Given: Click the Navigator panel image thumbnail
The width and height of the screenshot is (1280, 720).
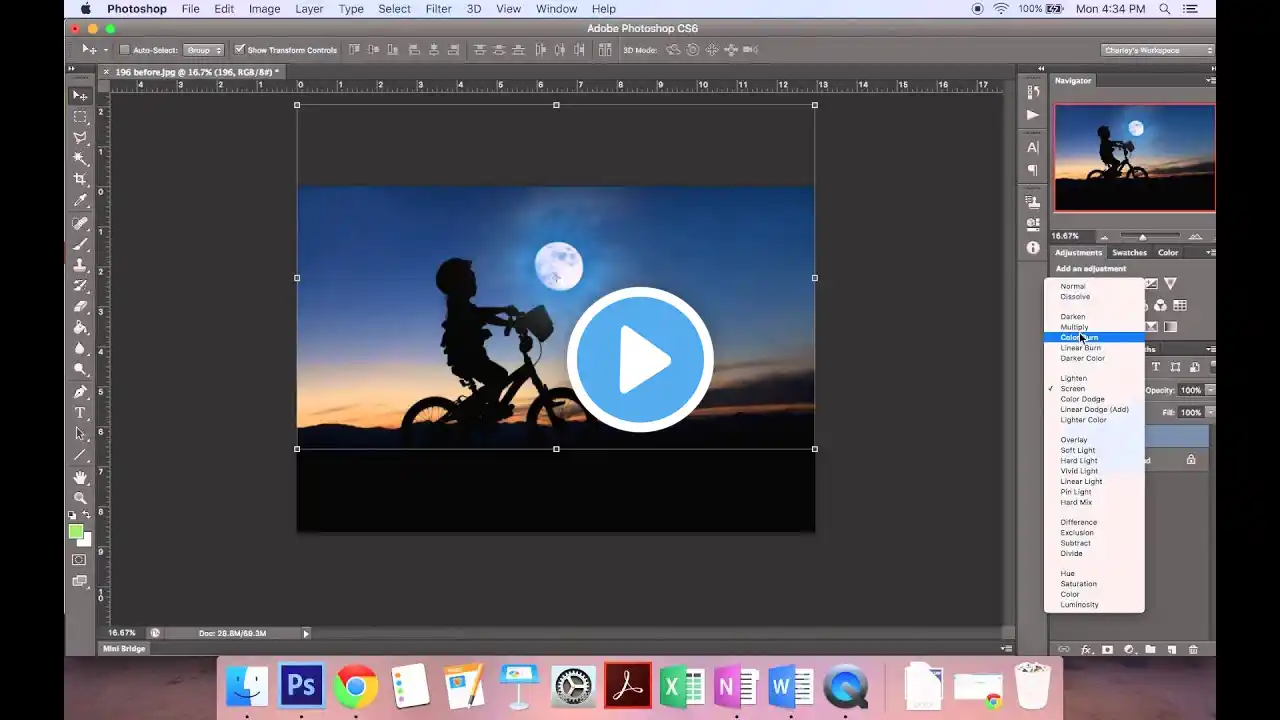Looking at the screenshot, I should 1134,158.
